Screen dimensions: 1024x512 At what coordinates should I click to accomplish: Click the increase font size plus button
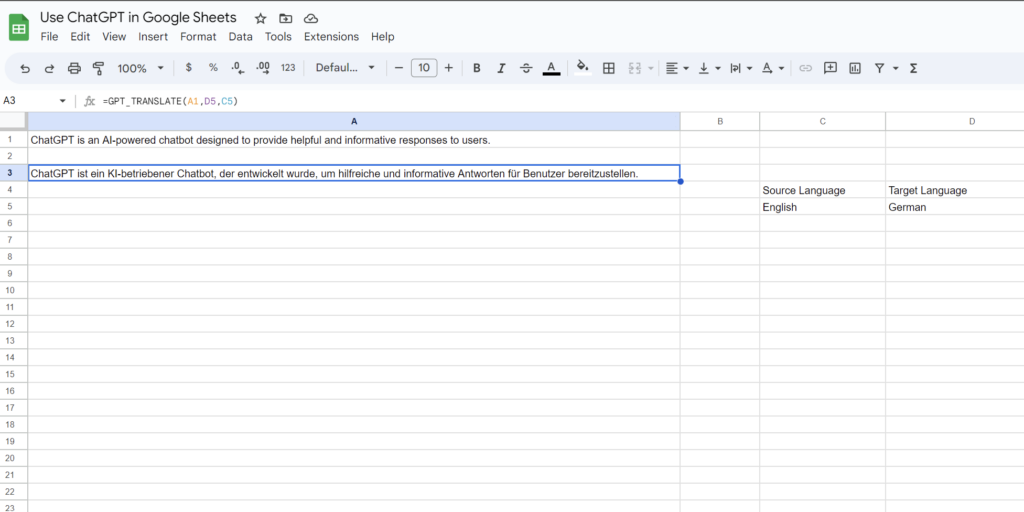448,68
